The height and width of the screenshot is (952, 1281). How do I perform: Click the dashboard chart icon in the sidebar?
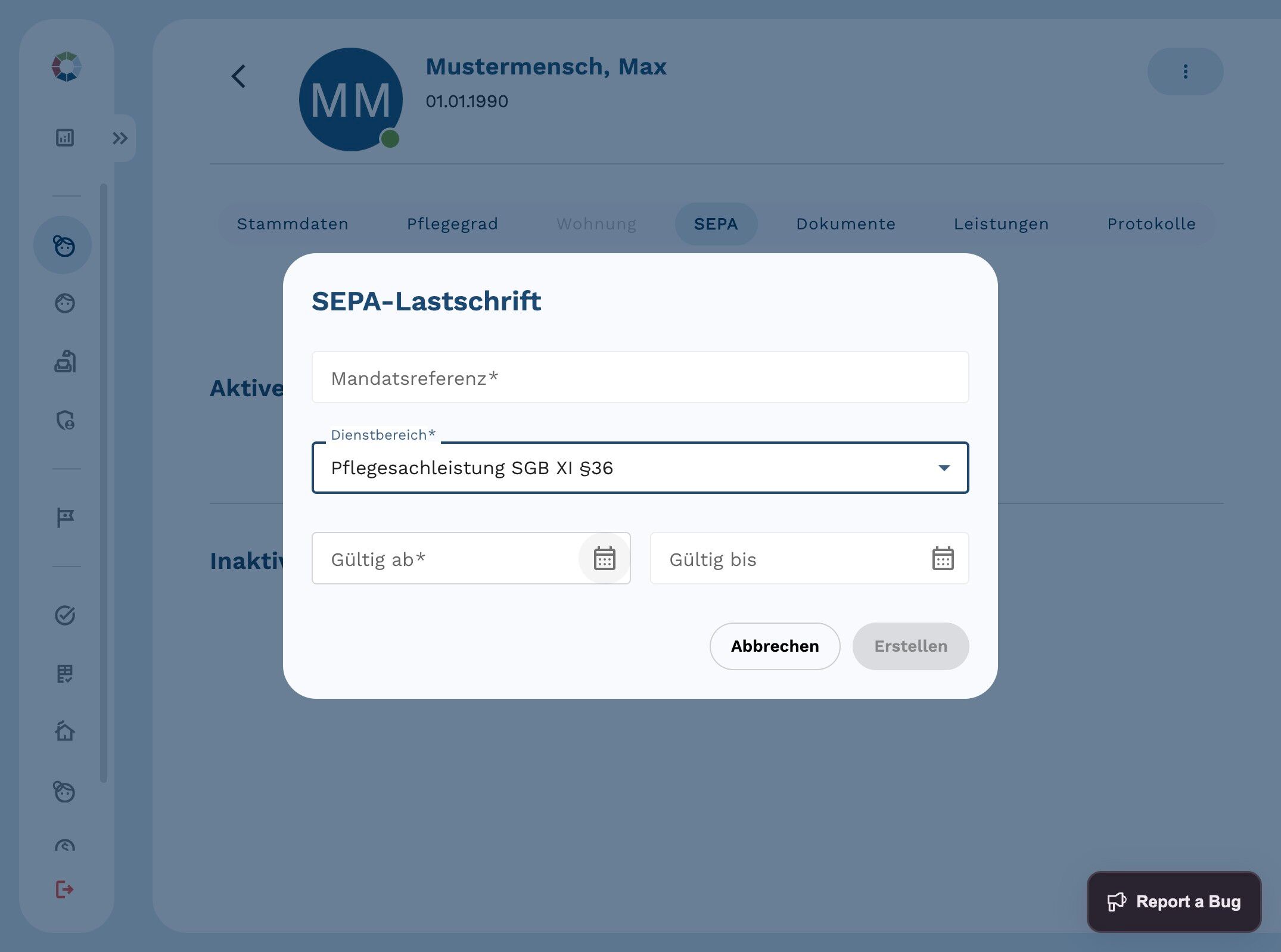pos(65,138)
